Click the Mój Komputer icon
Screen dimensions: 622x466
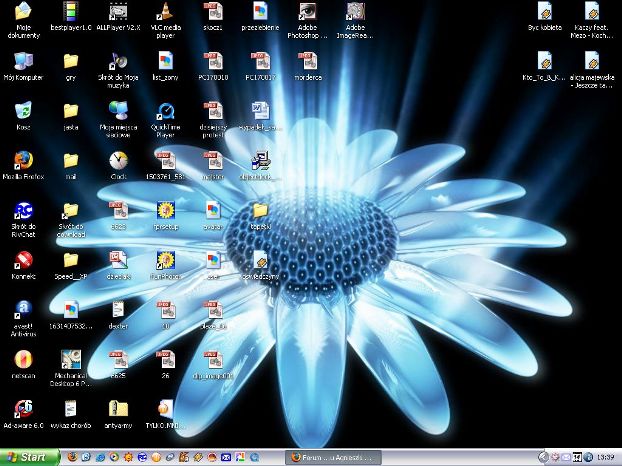pyautogui.click(x=23, y=61)
